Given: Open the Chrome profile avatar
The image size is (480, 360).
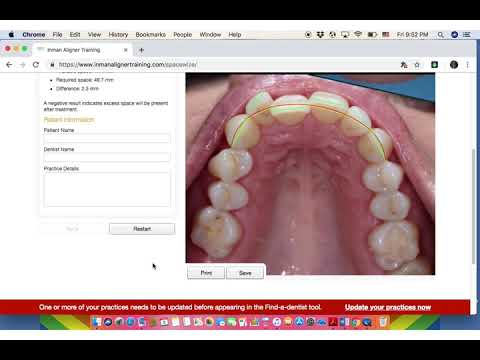Looking at the screenshot, I should [x=454, y=65].
